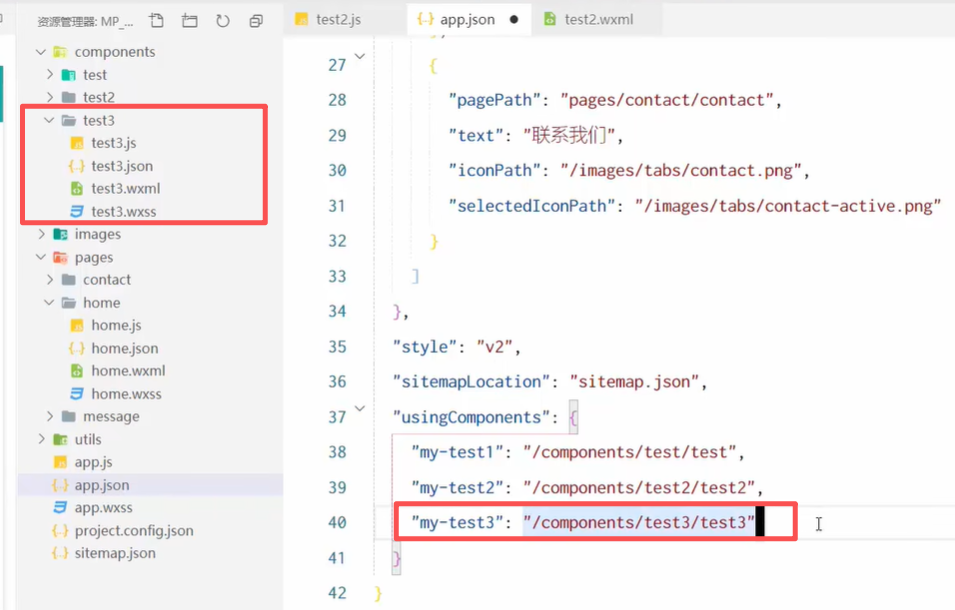This screenshot has width=955, height=610.
Task: Click the components folder icon
Action: coord(60,52)
